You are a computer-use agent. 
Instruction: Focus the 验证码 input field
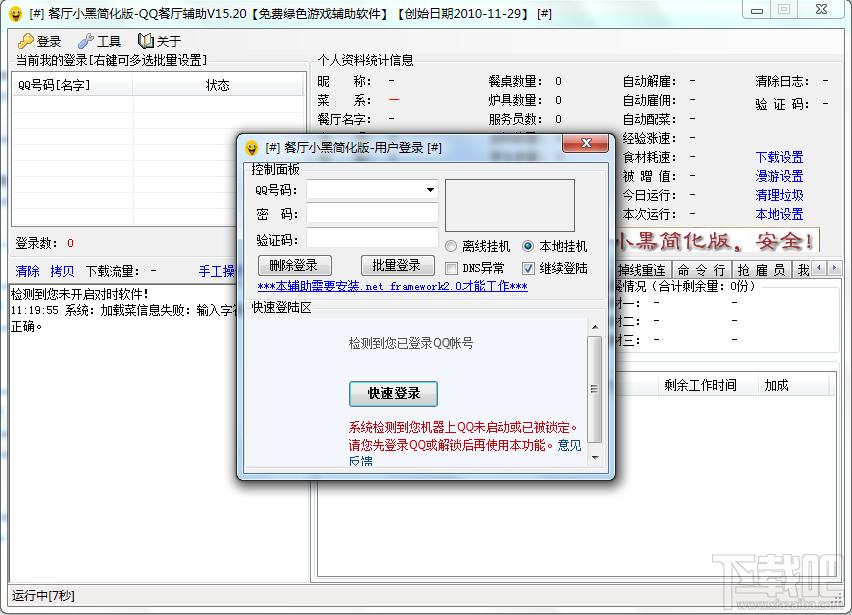coord(372,238)
